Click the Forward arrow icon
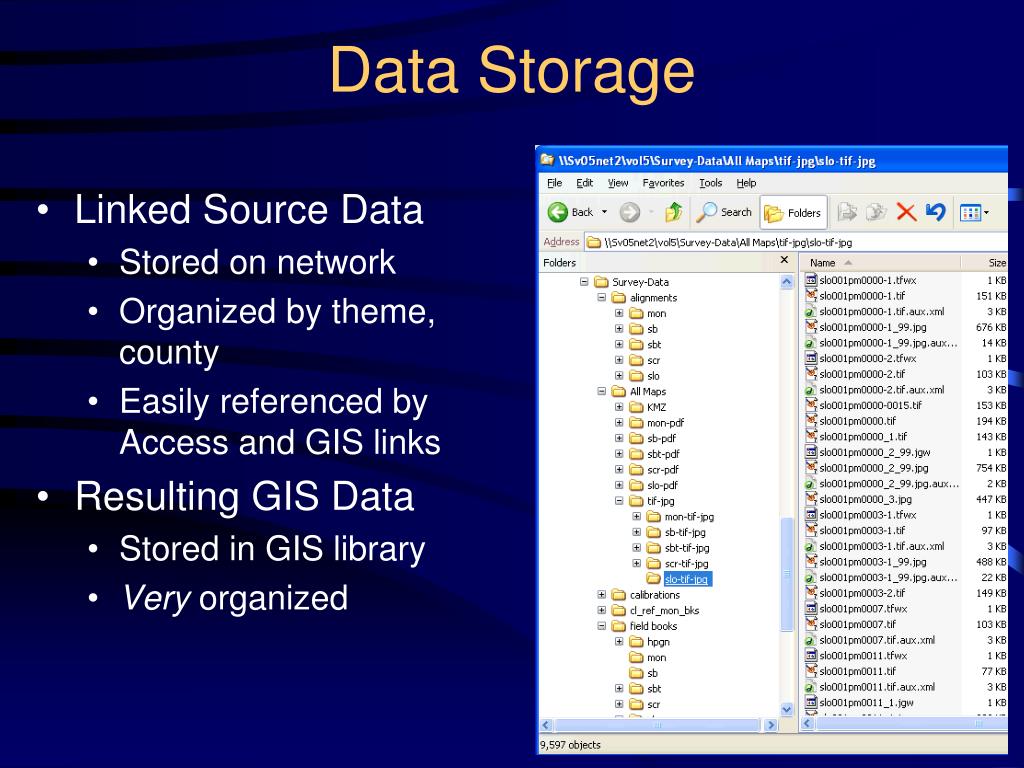 [630, 212]
